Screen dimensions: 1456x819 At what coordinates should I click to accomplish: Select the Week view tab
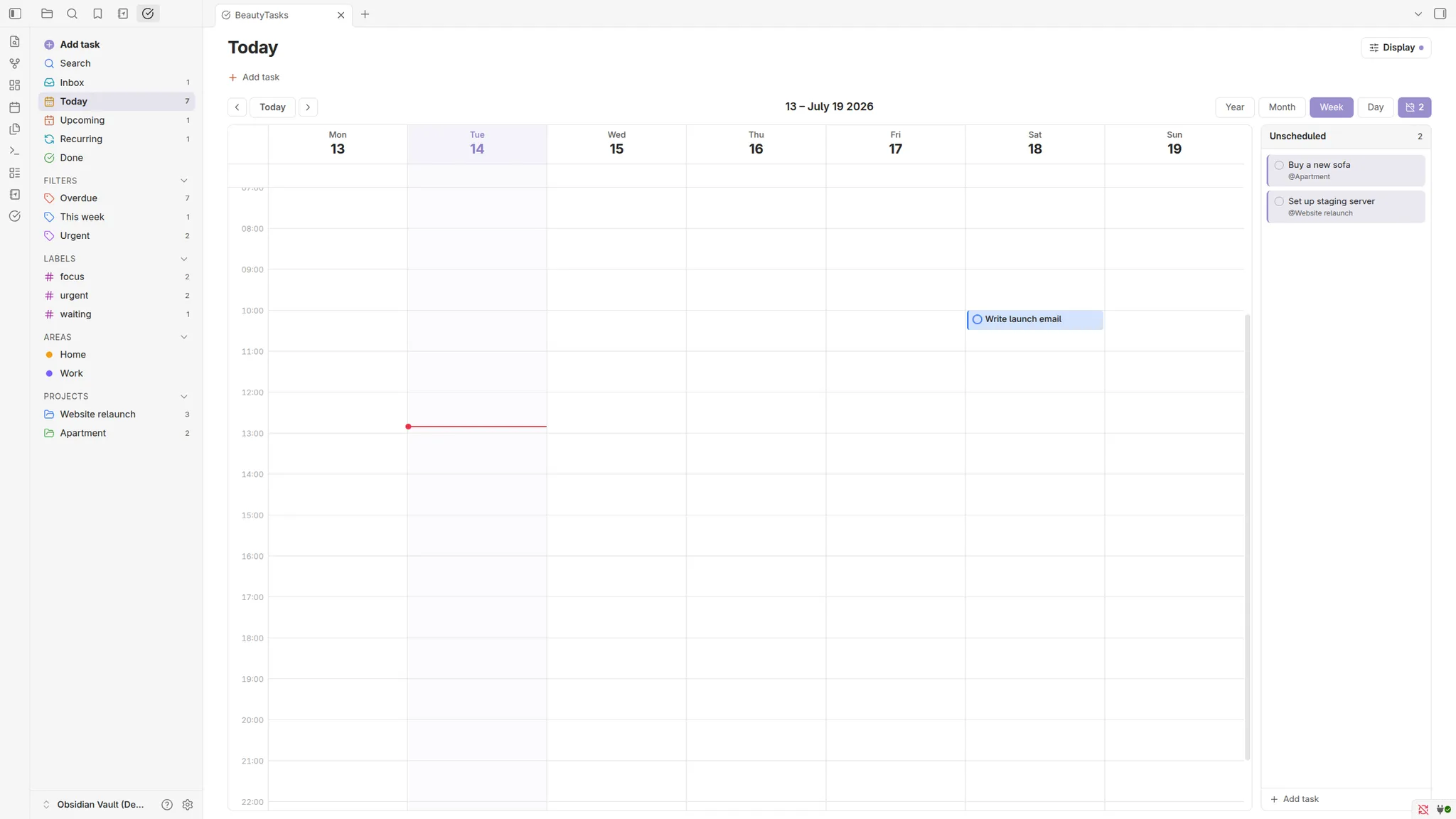click(1332, 107)
